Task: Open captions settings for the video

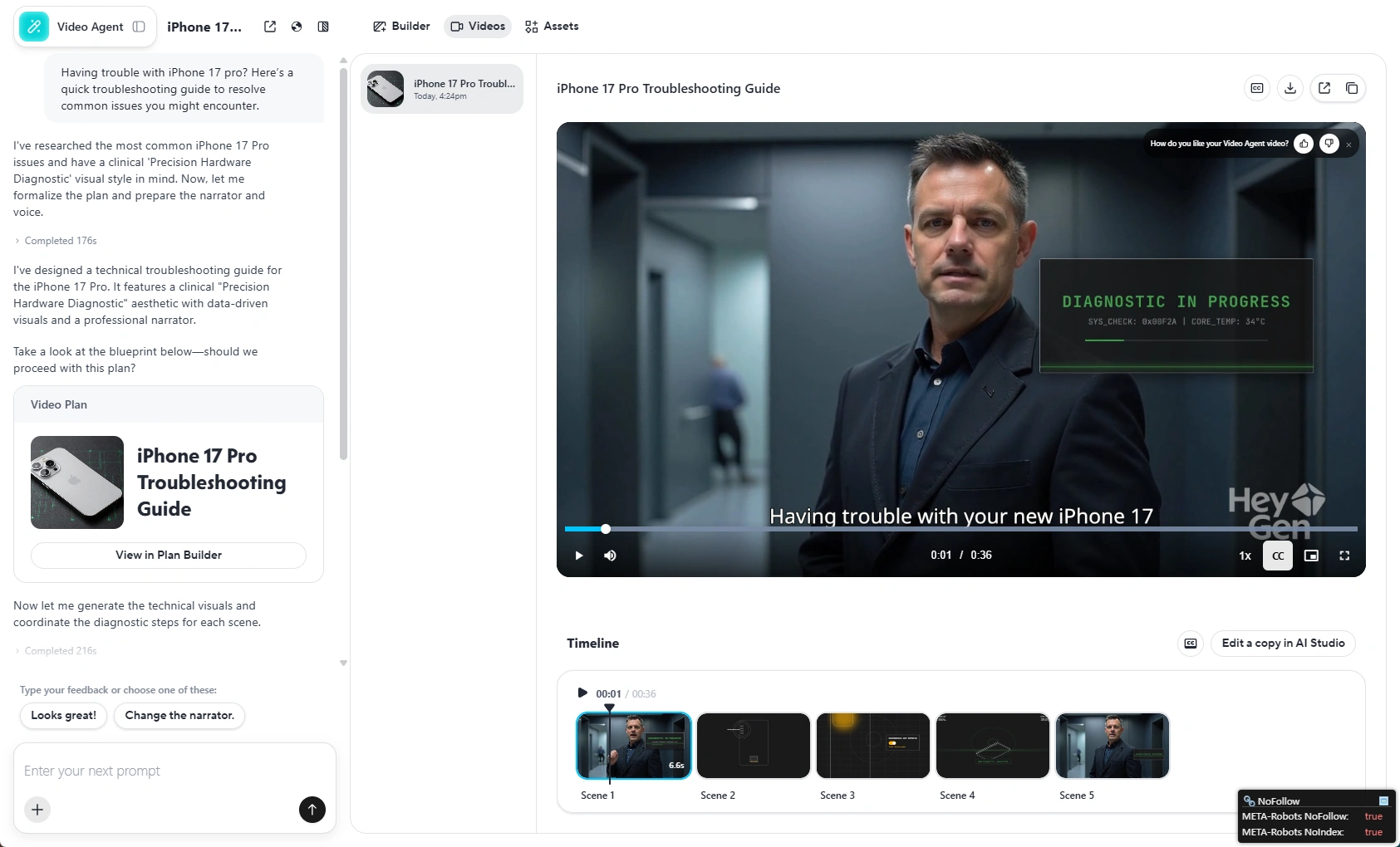Action: coord(1256,88)
